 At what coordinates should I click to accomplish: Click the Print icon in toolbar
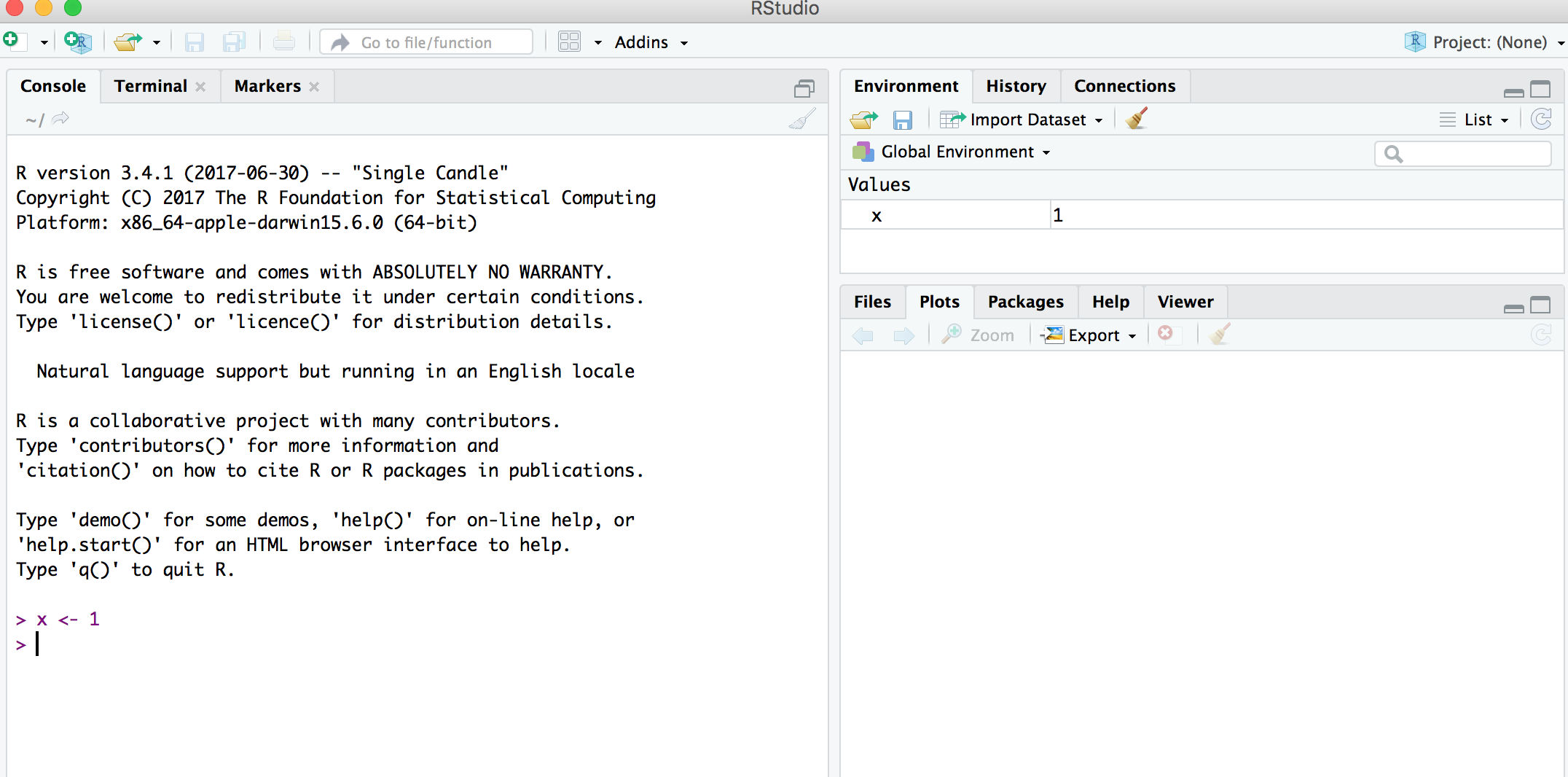[284, 42]
